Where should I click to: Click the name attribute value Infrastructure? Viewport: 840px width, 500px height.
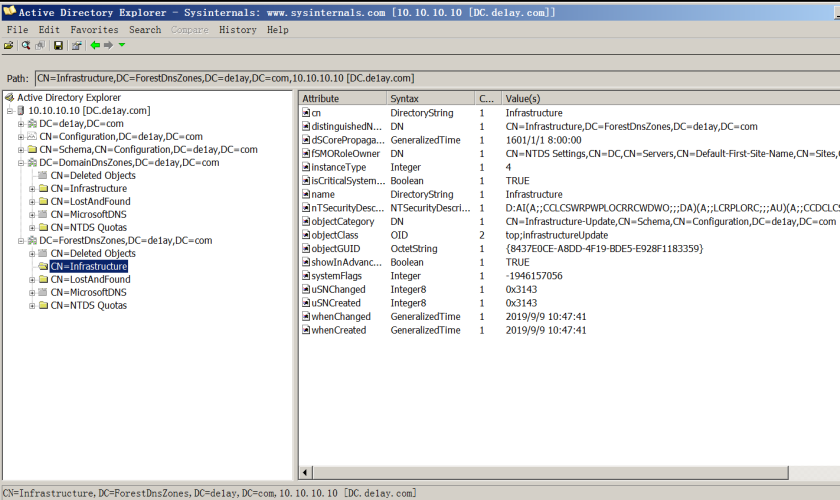(534, 194)
